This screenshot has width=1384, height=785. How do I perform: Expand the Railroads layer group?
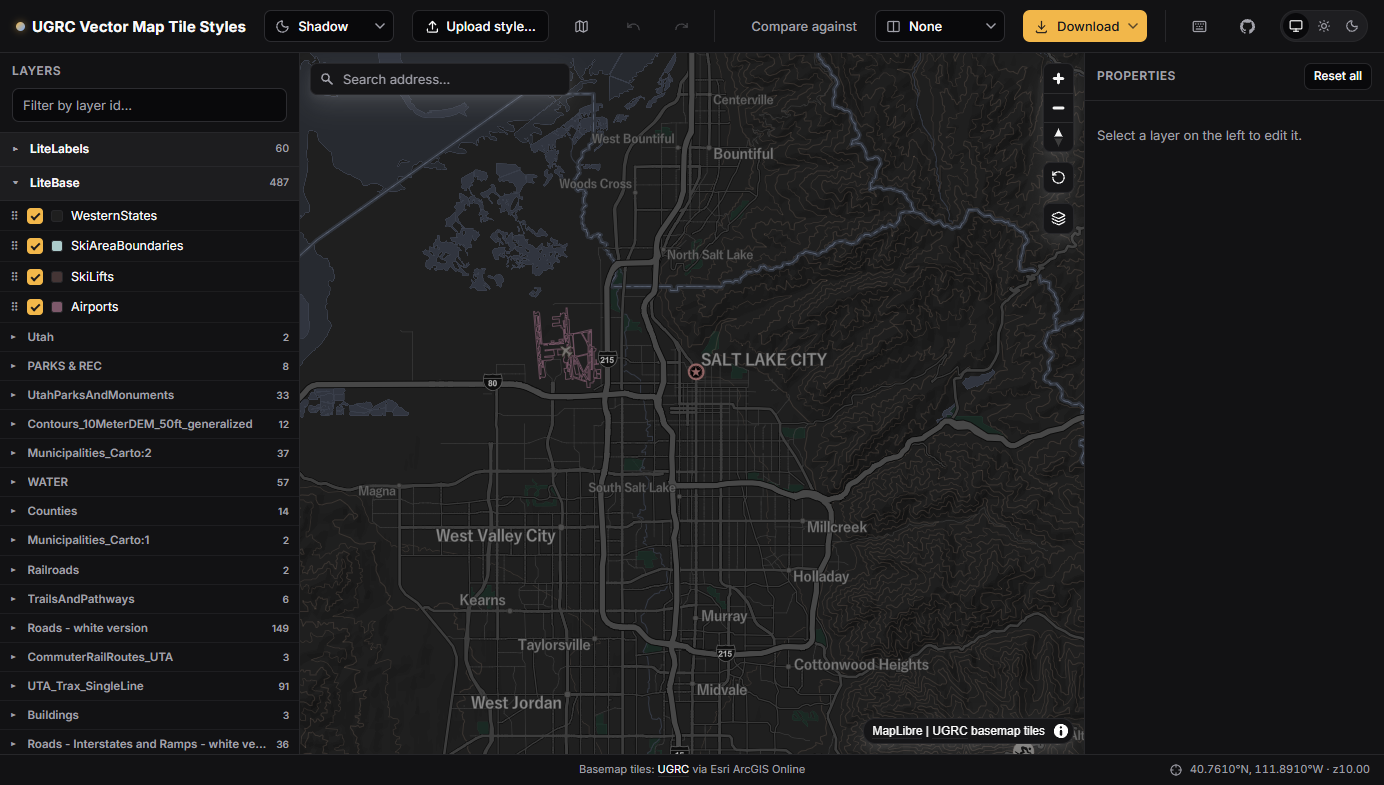pyautogui.click(x=150, y=570)
